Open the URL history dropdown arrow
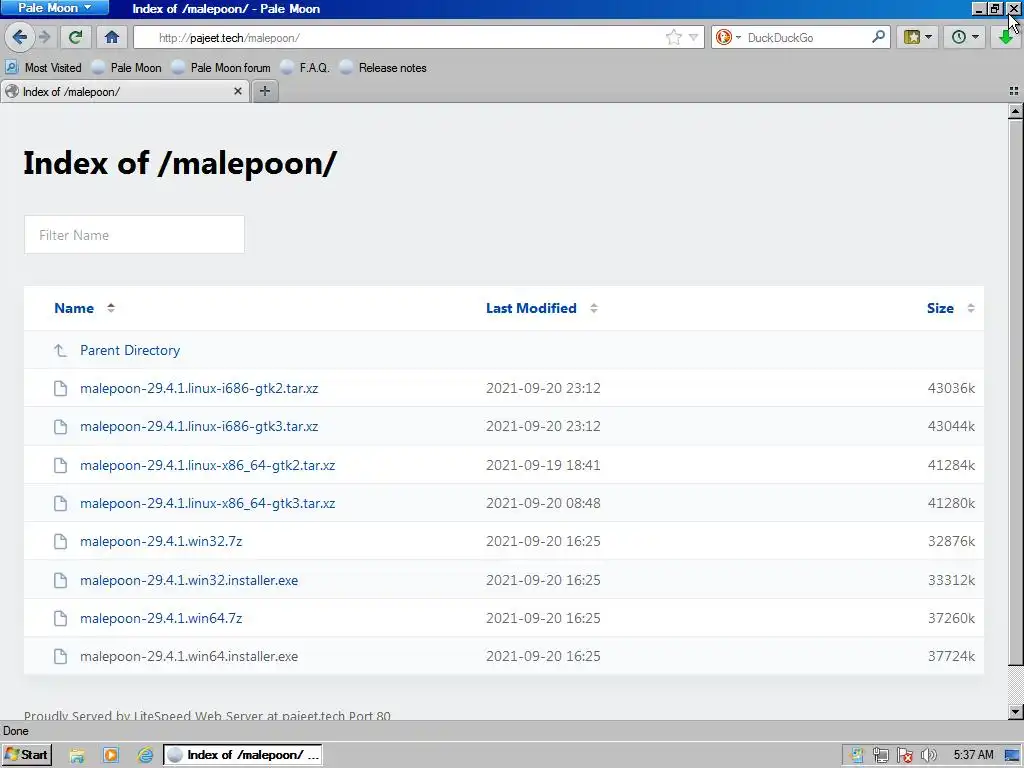 pos(694,37)
